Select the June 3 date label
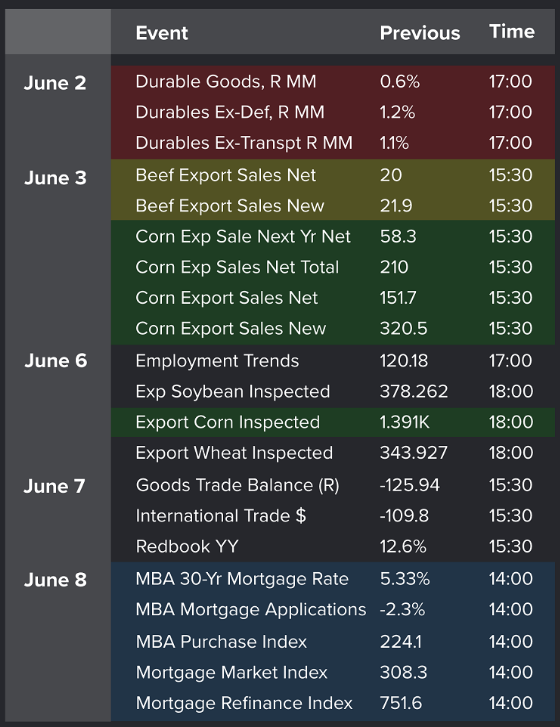The image size is (560, 727). pos(55,178)
